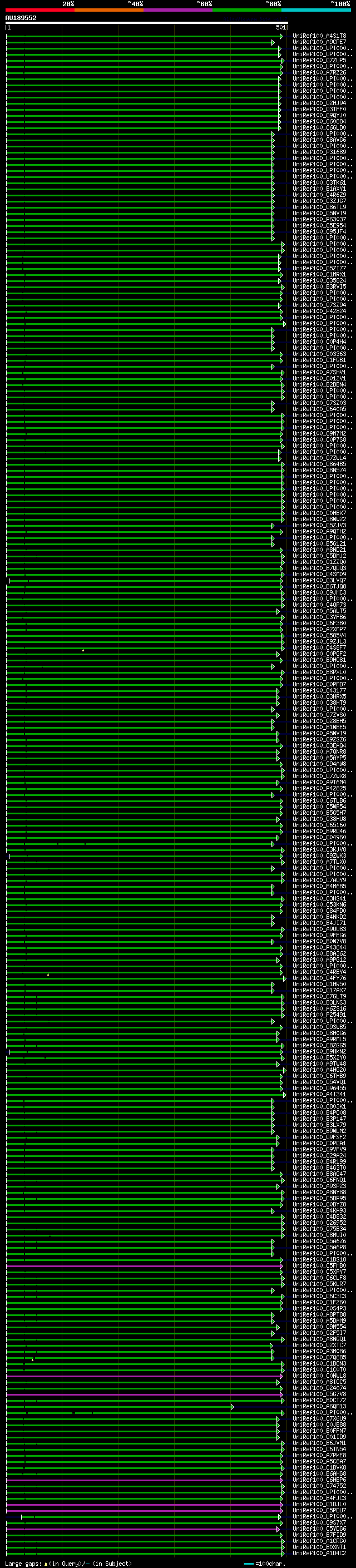This screenshot has width=356, height=1568.
Task: Click the green ~80% identity legend segment
Action: click(x=247, y=10)
